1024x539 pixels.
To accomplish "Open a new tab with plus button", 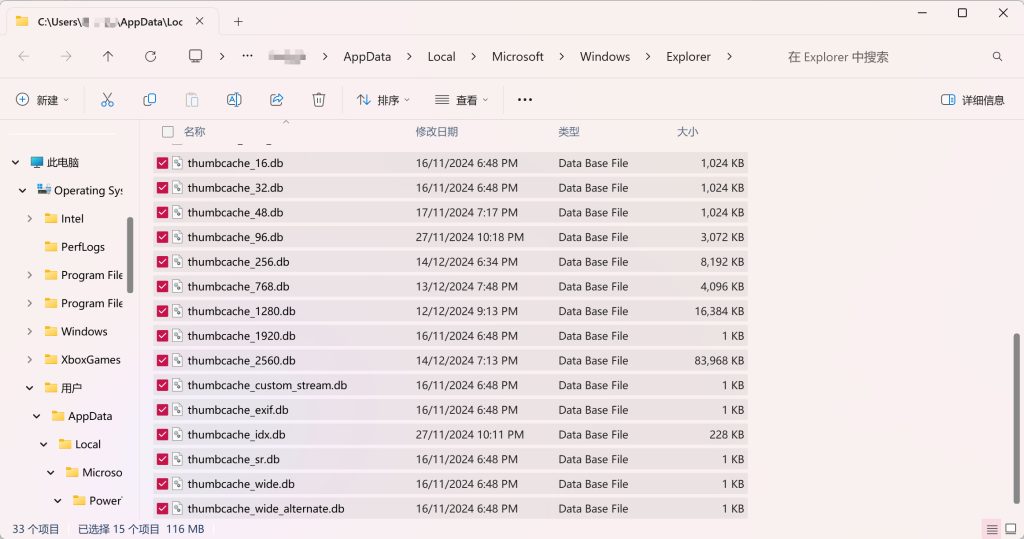I will tap(238, 22).
